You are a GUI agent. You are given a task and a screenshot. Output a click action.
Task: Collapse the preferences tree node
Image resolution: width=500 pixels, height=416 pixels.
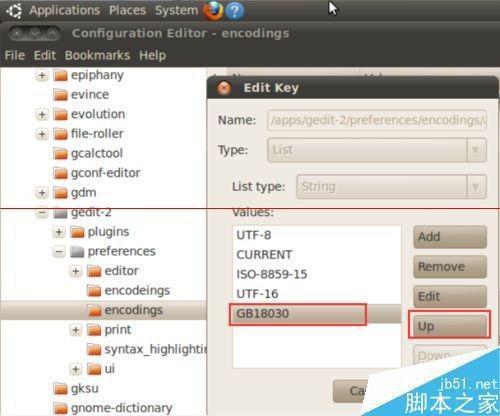pyautogui.click(x=59, y=251)
